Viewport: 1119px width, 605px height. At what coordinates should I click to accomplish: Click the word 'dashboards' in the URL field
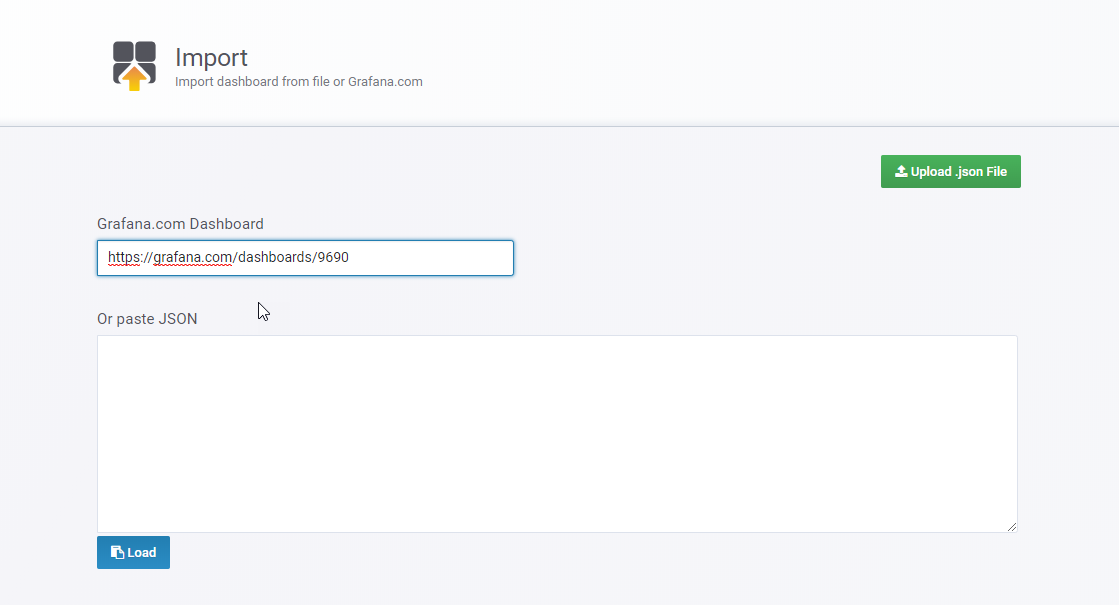275,257
